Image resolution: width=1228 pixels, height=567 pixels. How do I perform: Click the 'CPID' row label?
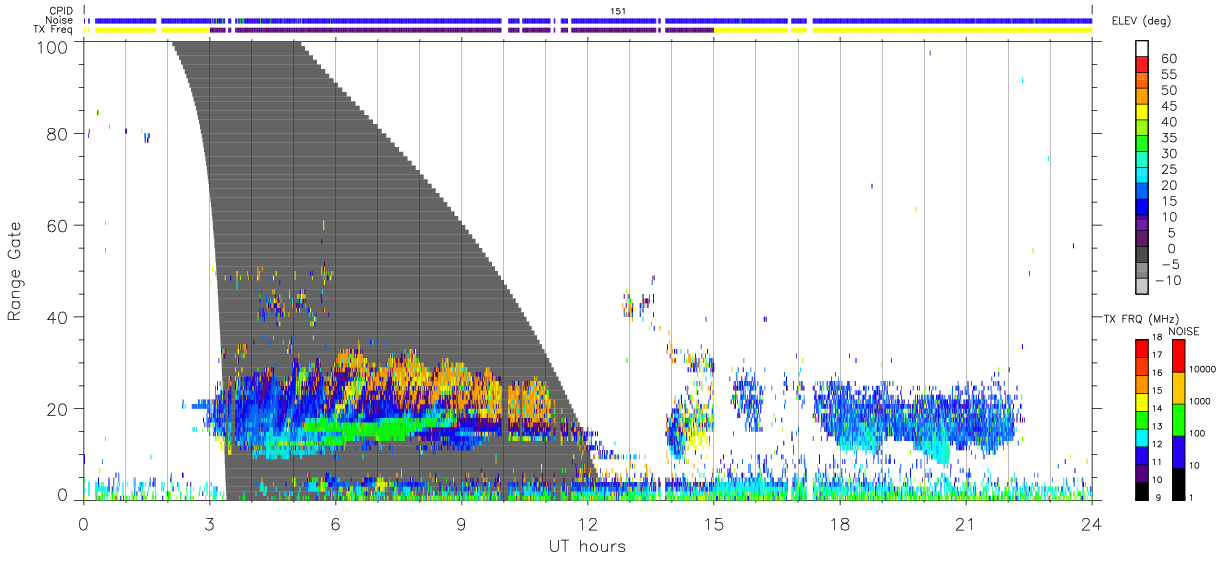pyautogui.click(x=61, y=11)
